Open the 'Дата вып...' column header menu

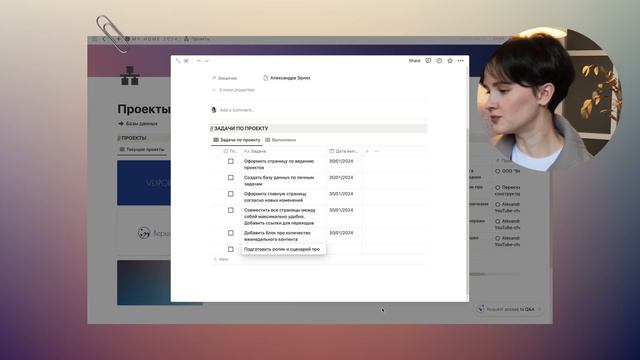click(344, 151)
